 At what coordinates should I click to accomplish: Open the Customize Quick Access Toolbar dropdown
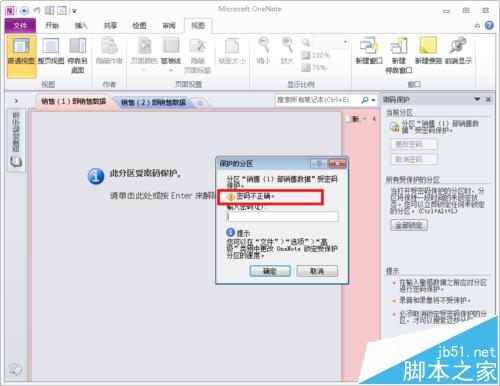[74, 11]
